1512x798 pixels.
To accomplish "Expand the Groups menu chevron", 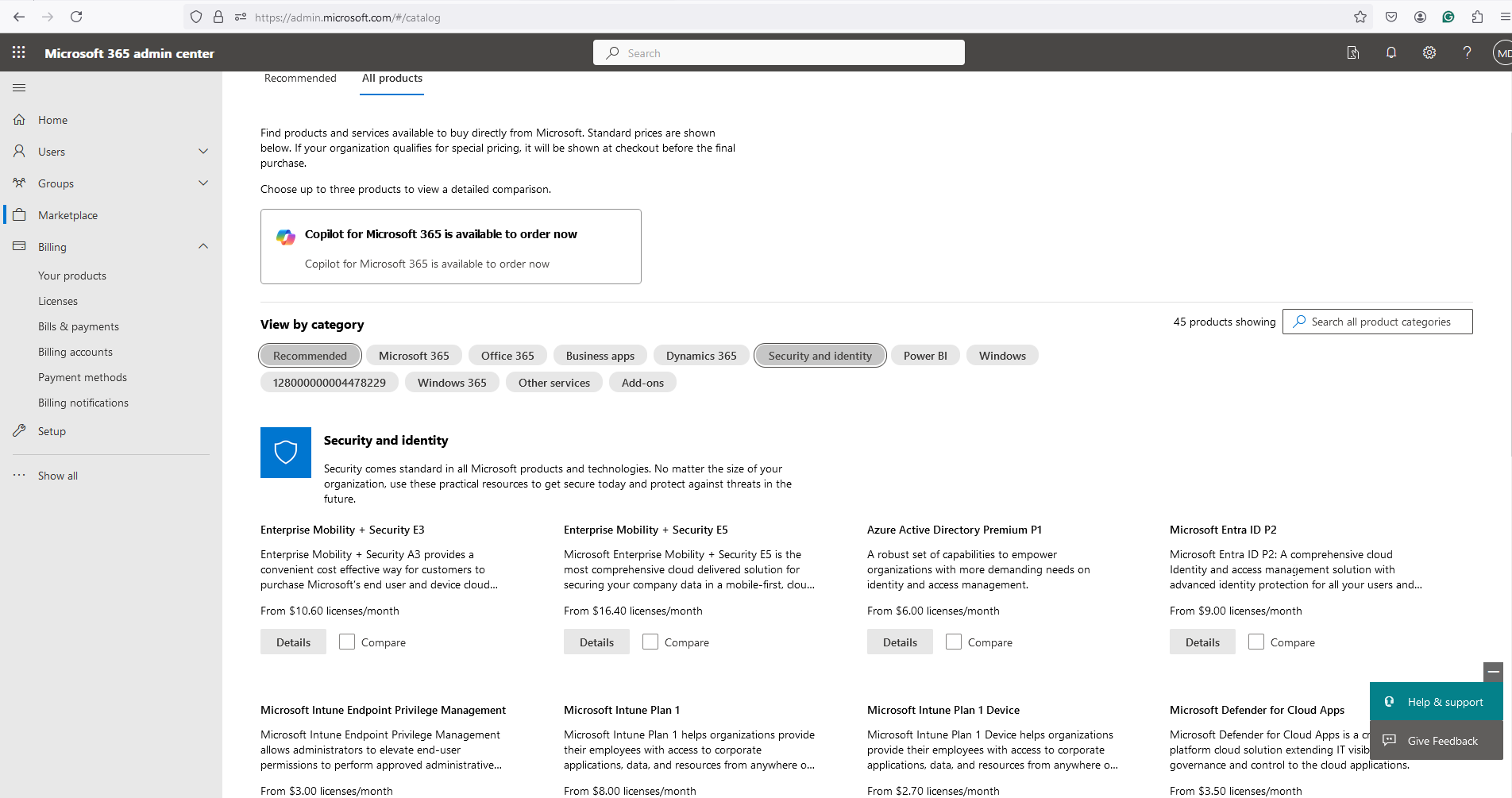I will (x=203, y=183).
